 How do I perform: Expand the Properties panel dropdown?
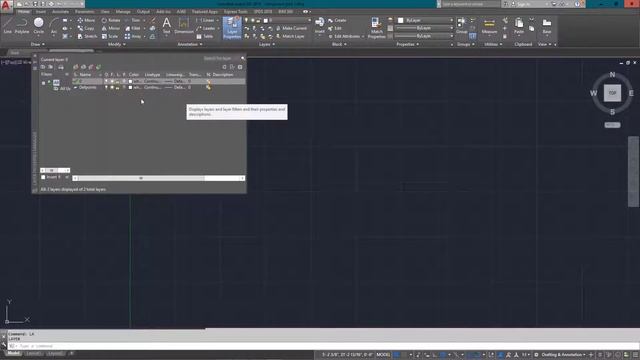(x=408, y=44)
